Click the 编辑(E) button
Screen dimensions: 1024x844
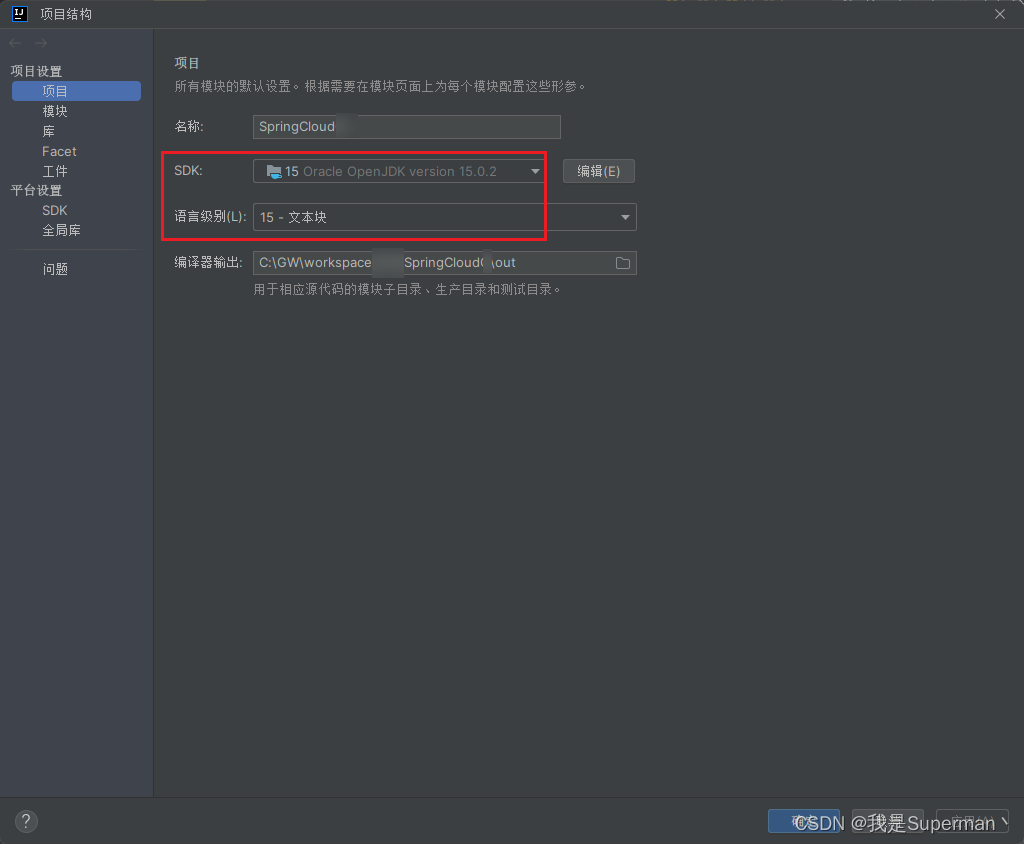pyautogui.click(x=598, y=171)
